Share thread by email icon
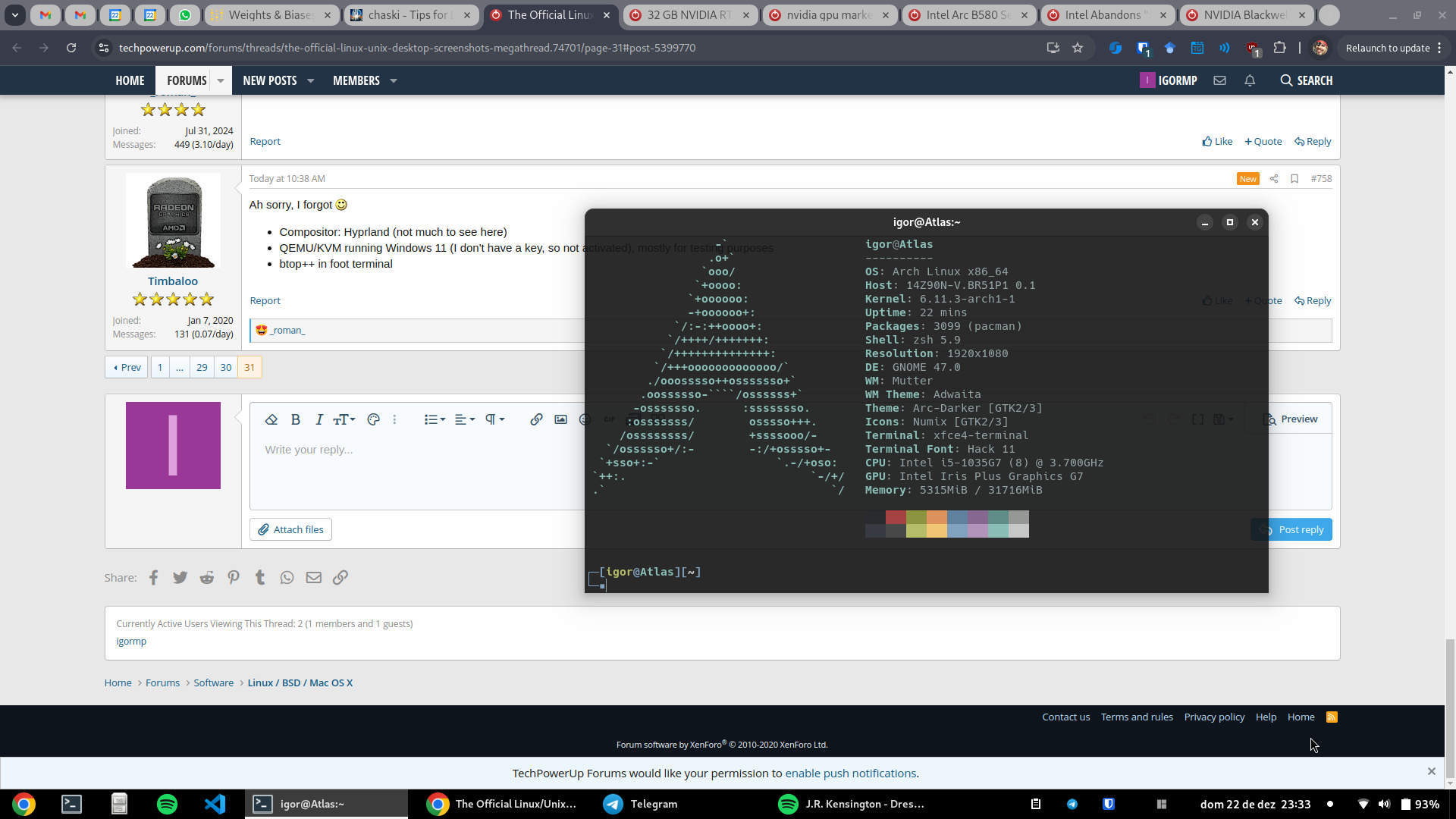Screen dimensions: 1456x819 (x=313, y=577)
